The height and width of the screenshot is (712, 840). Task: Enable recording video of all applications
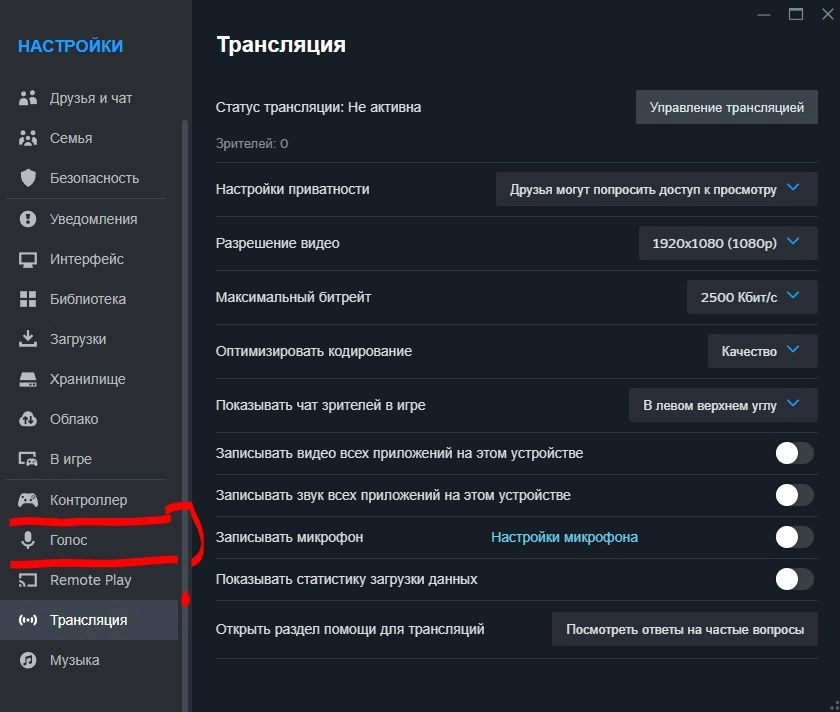pos(794,453)
